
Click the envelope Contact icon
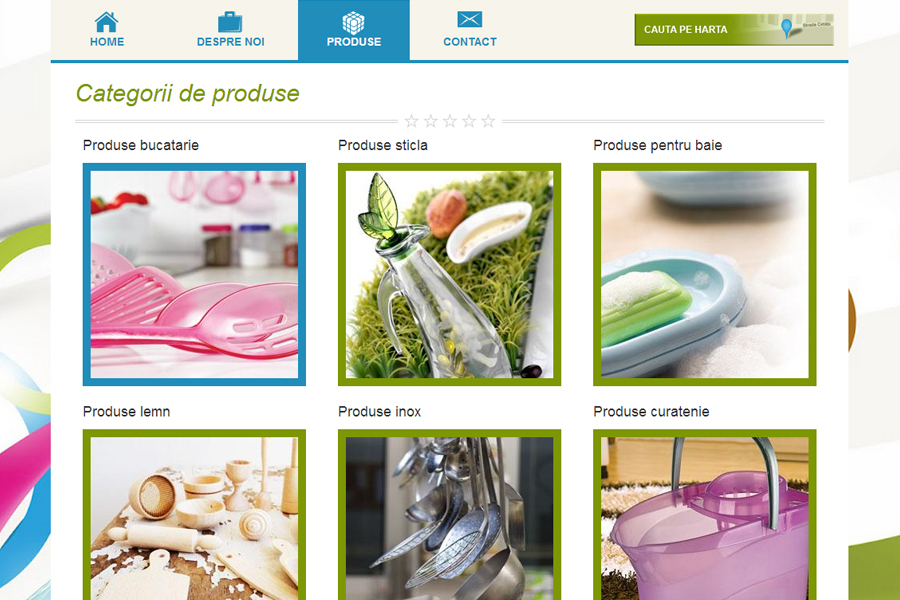click(470, 20)
